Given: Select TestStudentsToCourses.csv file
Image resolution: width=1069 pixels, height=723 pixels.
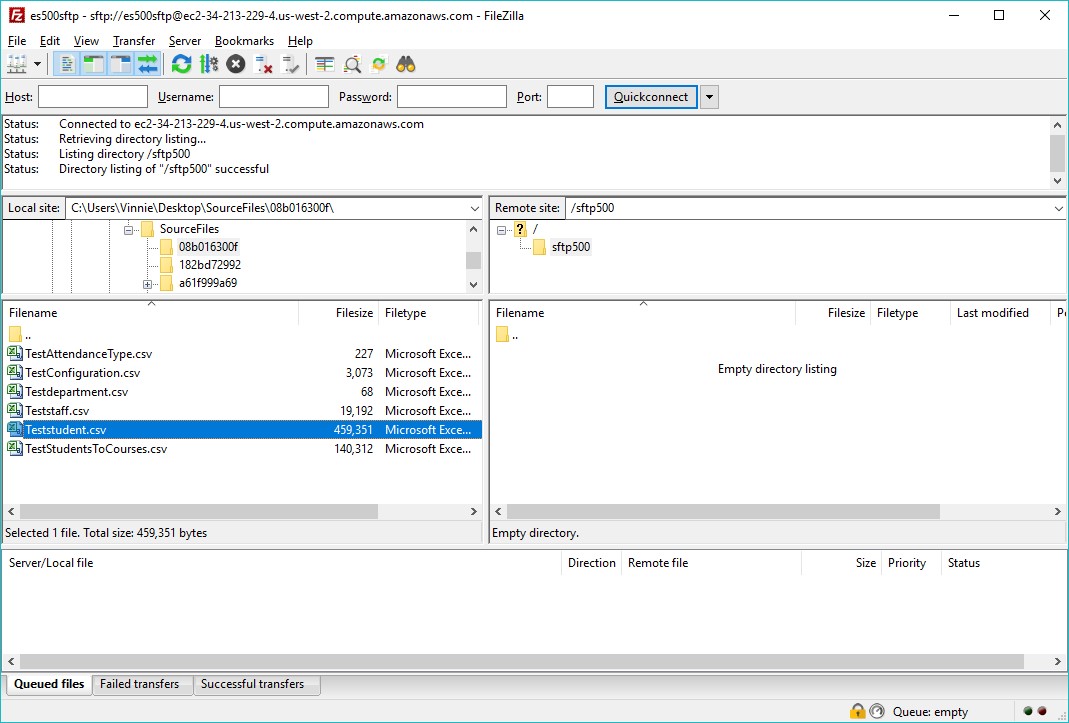Looking at the screenshot, I should [242, 449].
